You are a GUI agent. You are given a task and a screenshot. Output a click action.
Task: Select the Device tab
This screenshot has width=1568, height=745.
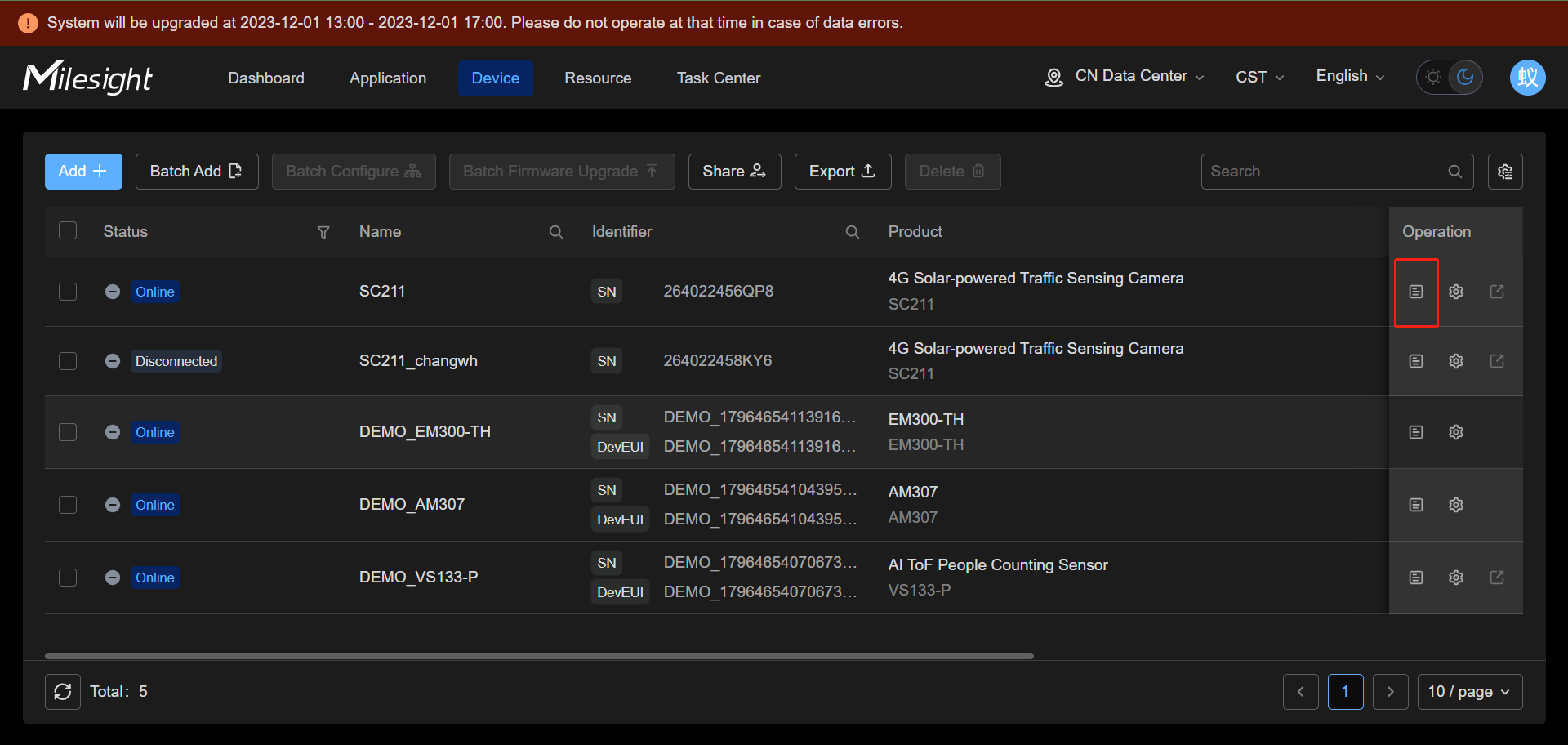pos(496,78)
